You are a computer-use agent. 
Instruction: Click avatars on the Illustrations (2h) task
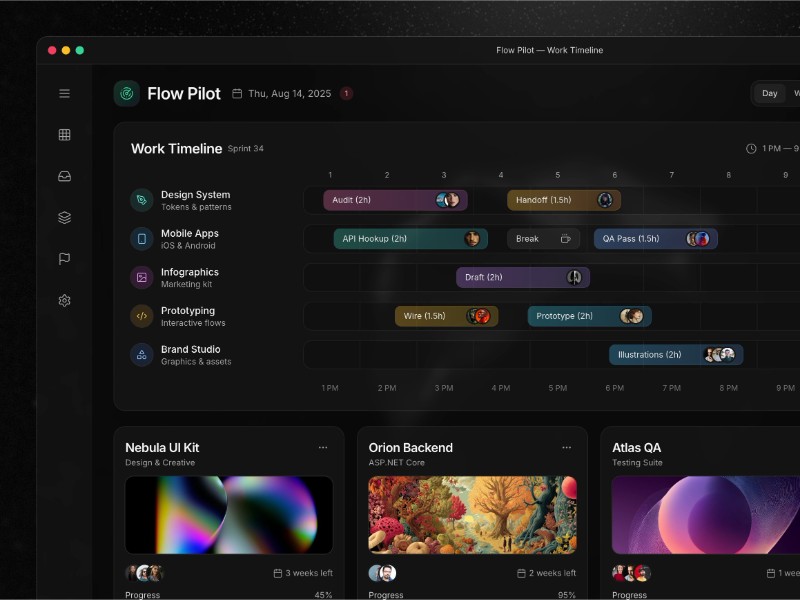[719, 355]
